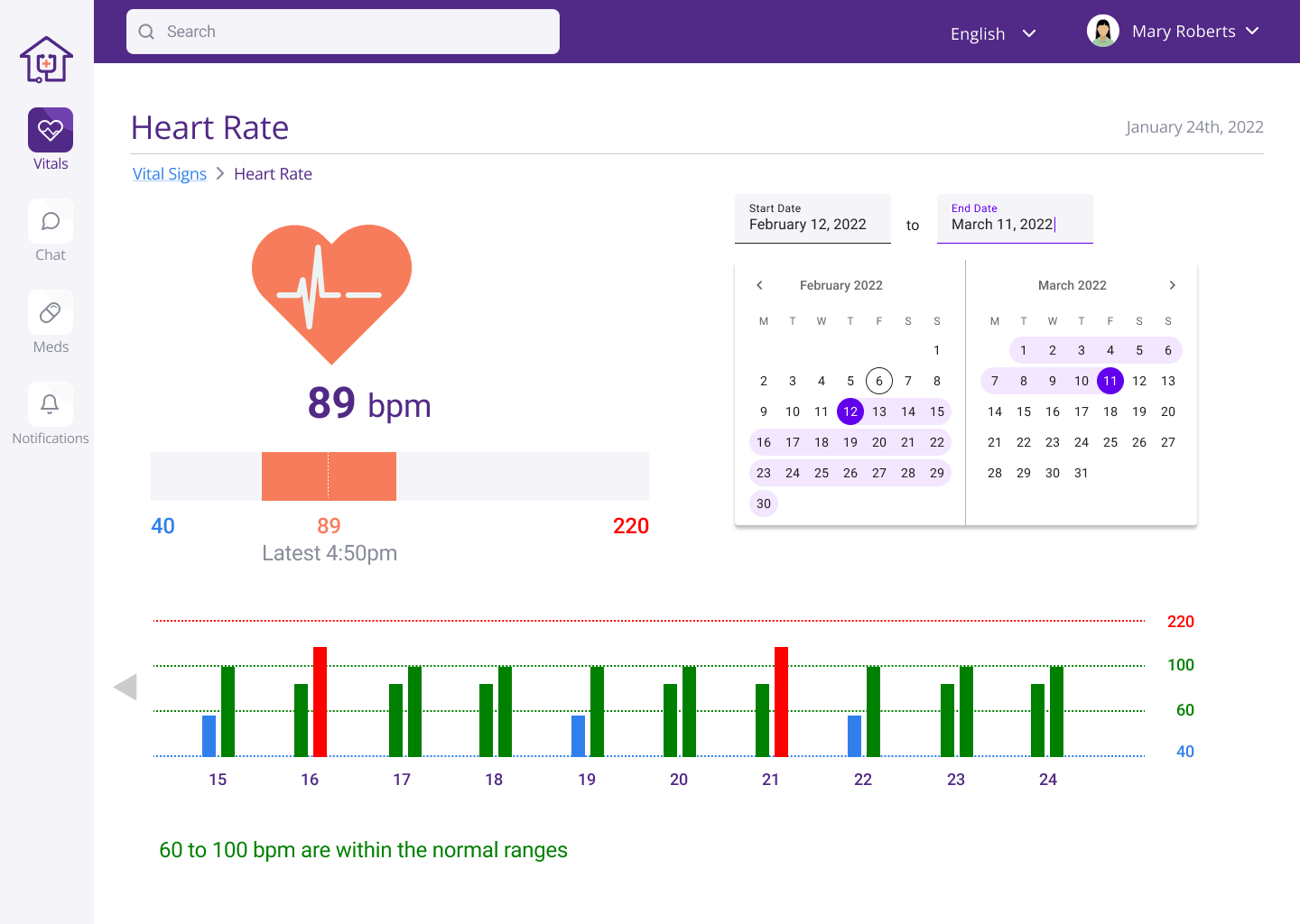Go back to Vital Signs breadcrumb

point(169,173)
